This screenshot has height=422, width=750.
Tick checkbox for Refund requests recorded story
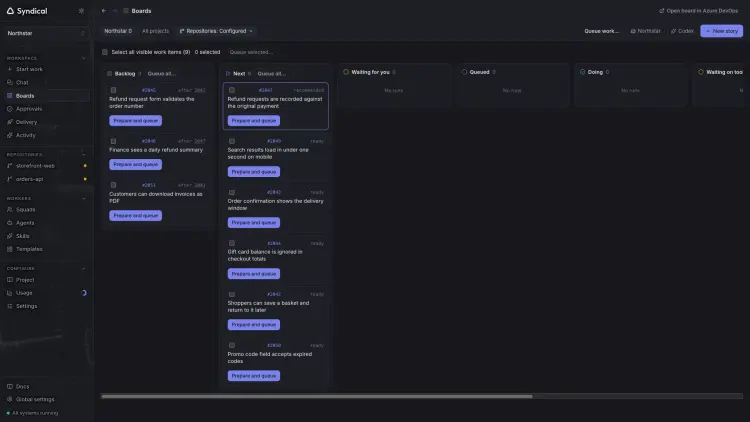232,90
